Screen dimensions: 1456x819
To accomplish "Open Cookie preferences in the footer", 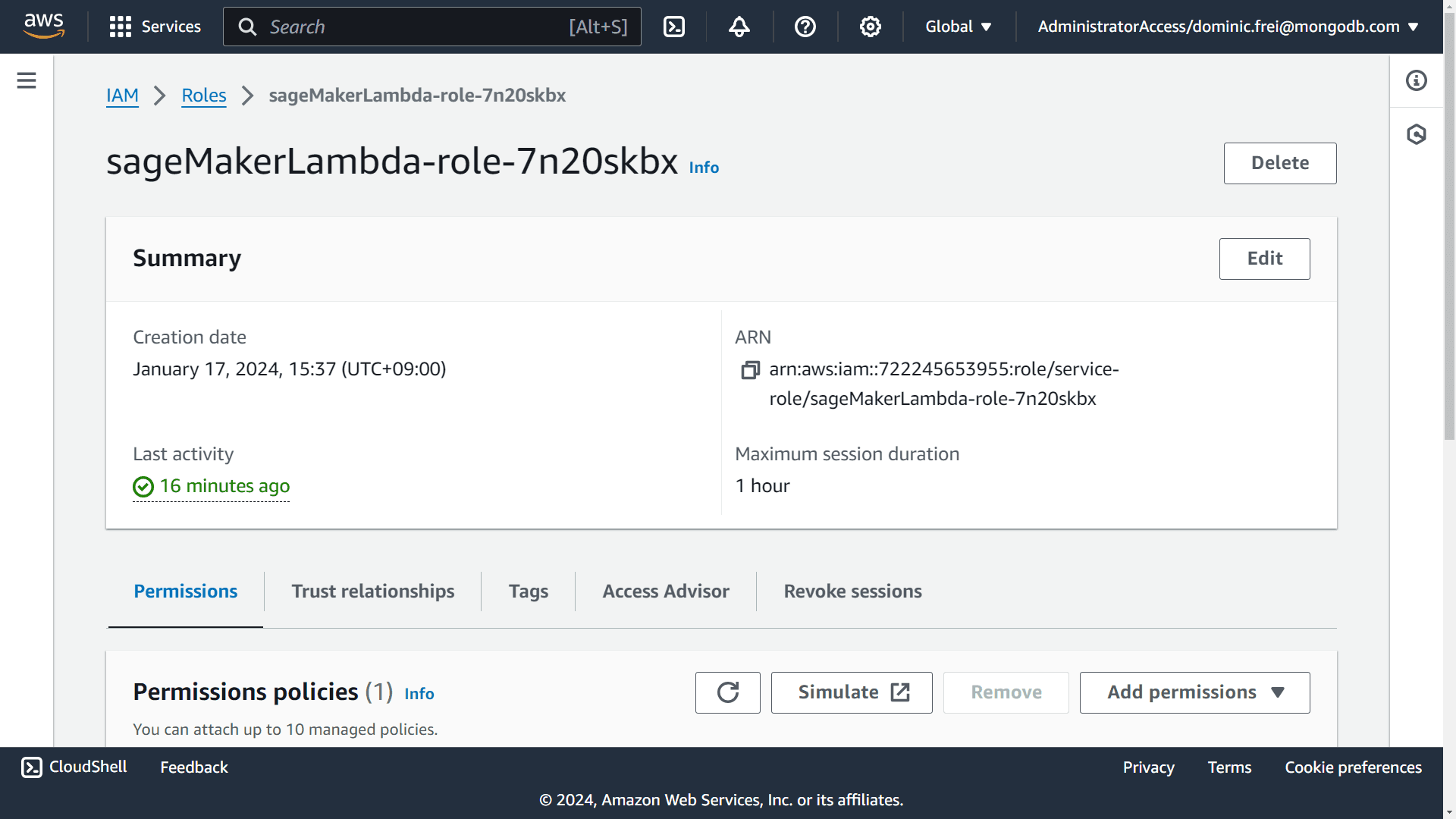I will (1354, 767).
